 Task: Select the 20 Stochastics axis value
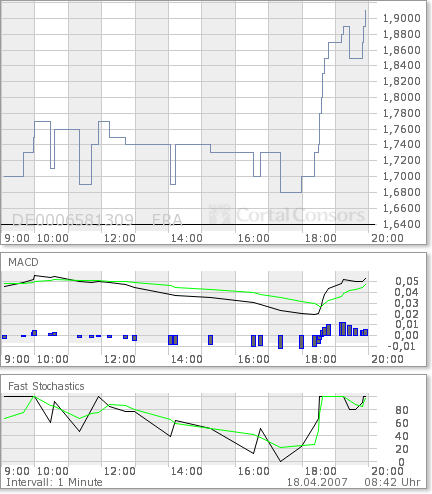[402, 449]
